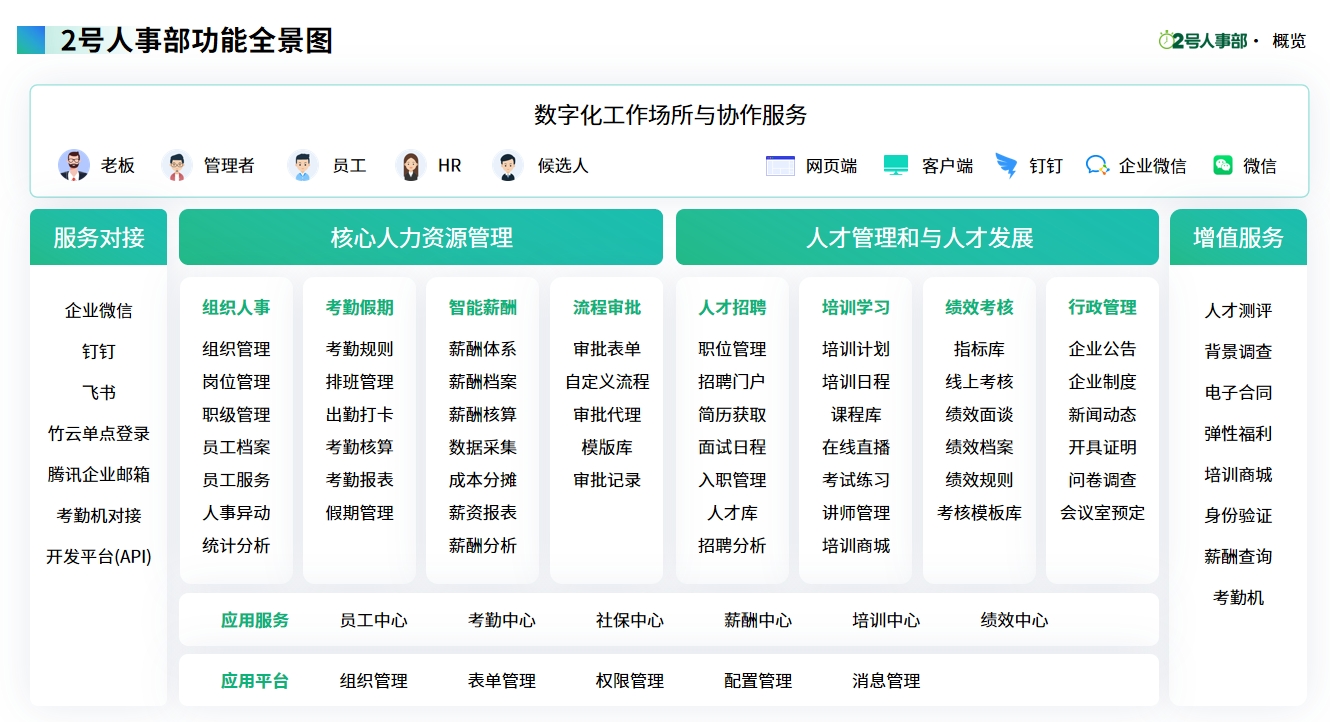Select the 管理者 avatar icon
Viewport: 1330px width, 722px height.
[x=177, y=165]
